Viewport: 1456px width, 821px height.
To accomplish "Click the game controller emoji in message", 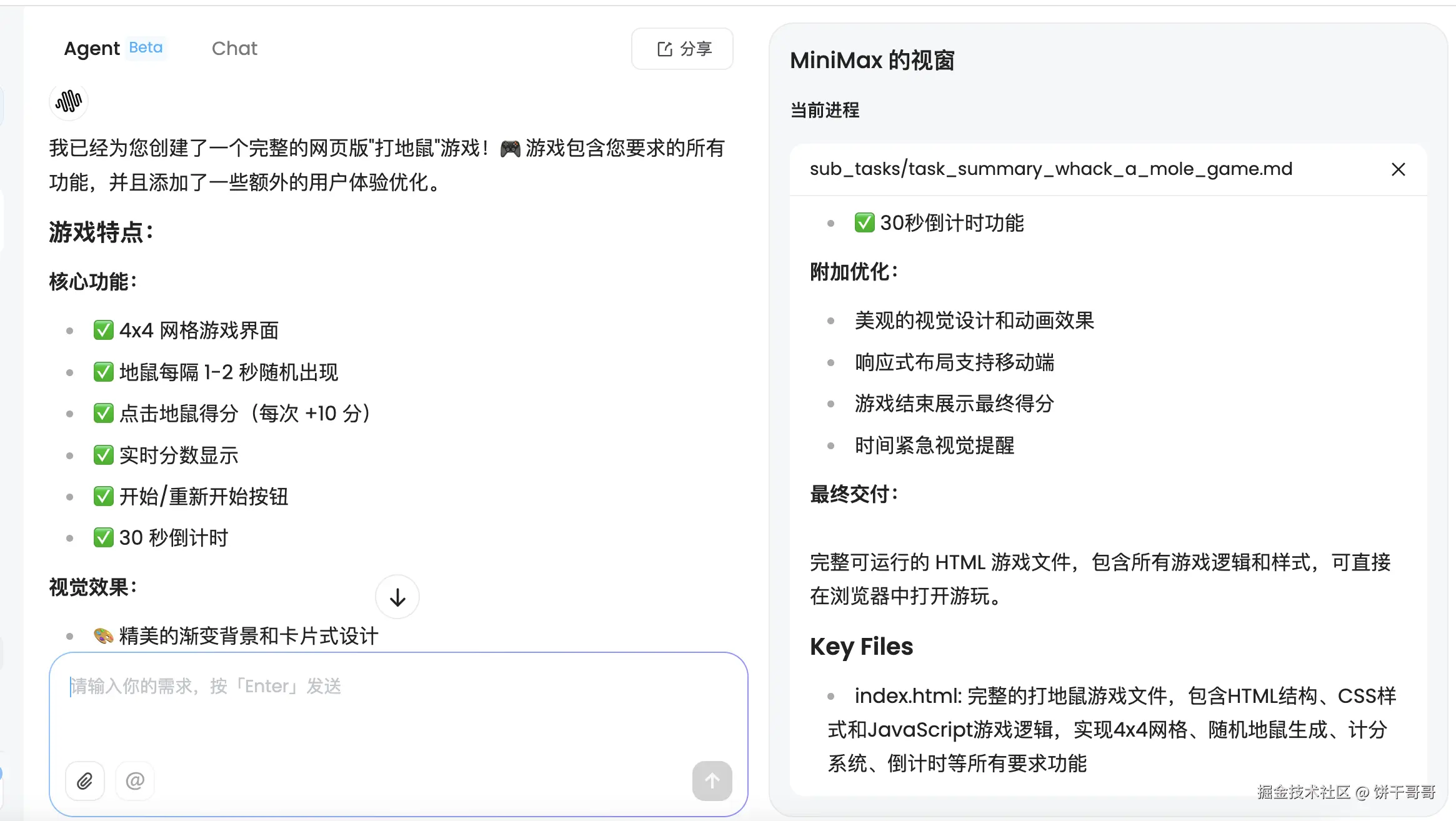I will 511,149.
